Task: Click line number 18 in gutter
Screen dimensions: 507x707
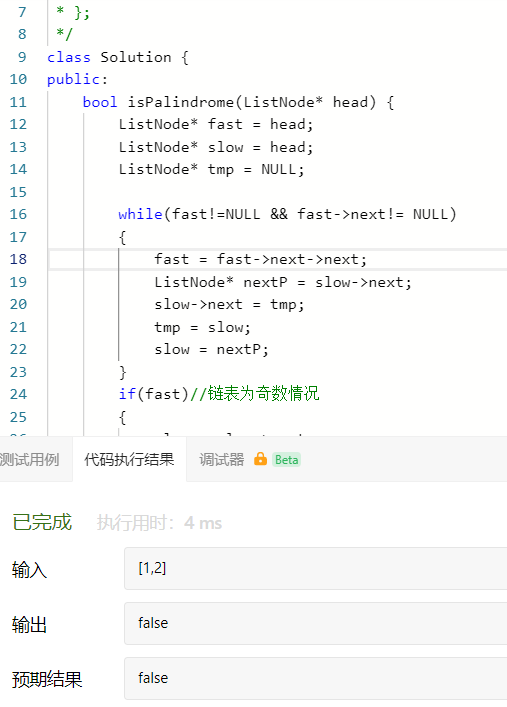Action: [x=18, y=259]
